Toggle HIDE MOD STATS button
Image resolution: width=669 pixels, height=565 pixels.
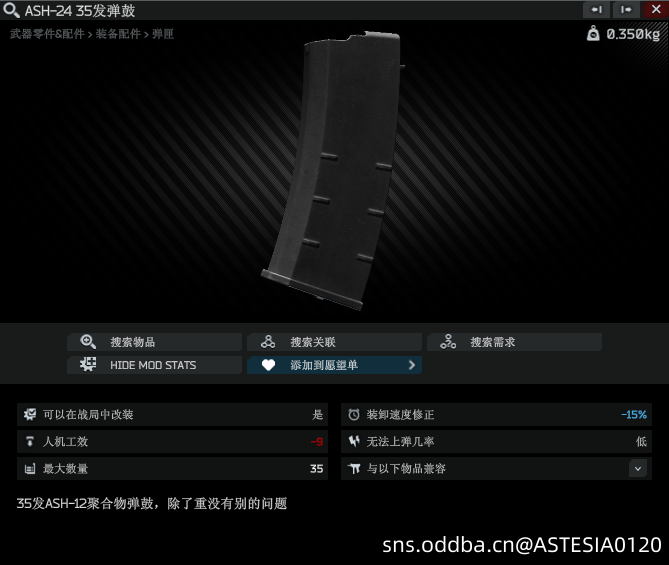point(154,365)
